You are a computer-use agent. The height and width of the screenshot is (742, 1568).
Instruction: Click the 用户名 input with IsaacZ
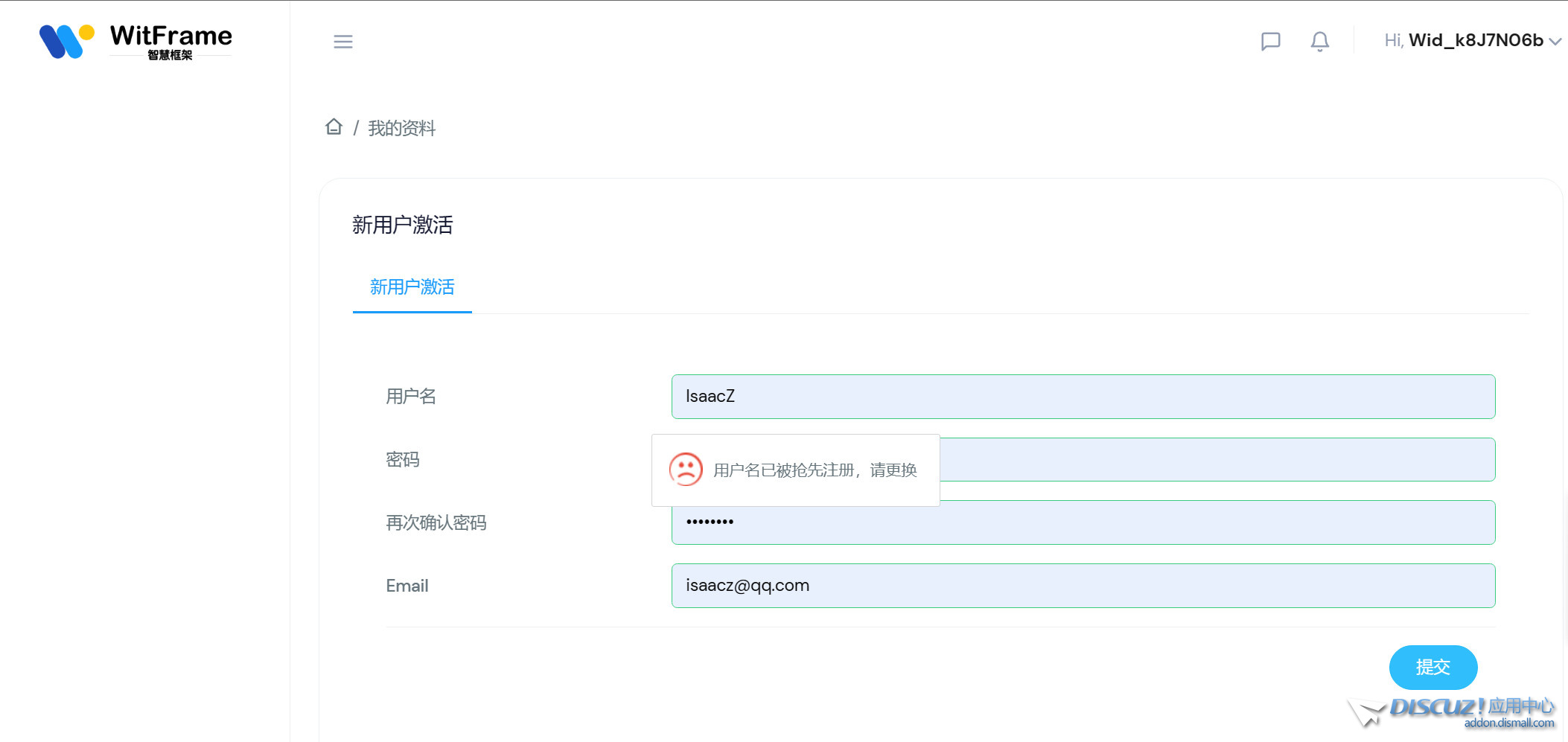1083,397
